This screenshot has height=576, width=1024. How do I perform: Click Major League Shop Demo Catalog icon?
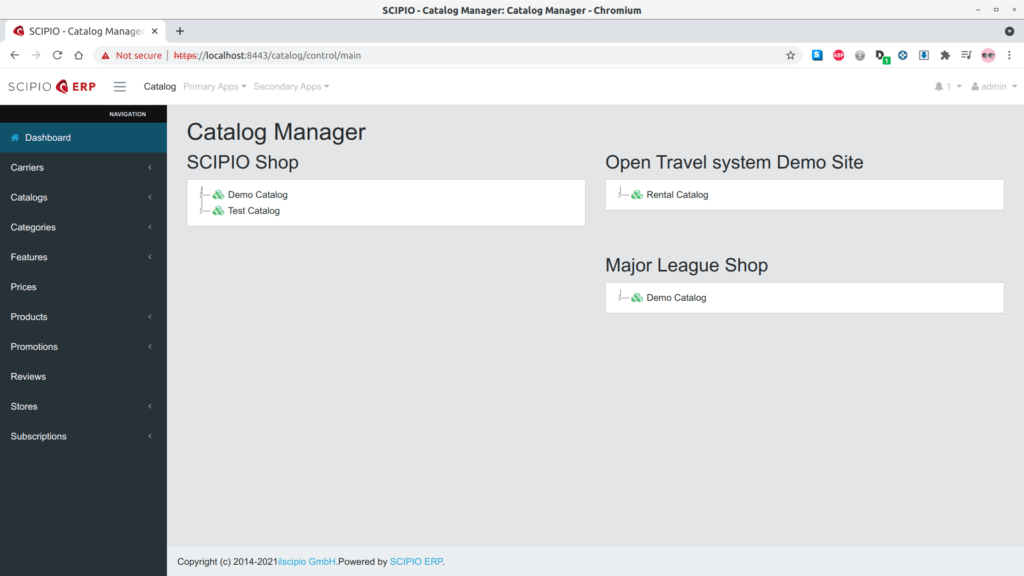[637, 298]
